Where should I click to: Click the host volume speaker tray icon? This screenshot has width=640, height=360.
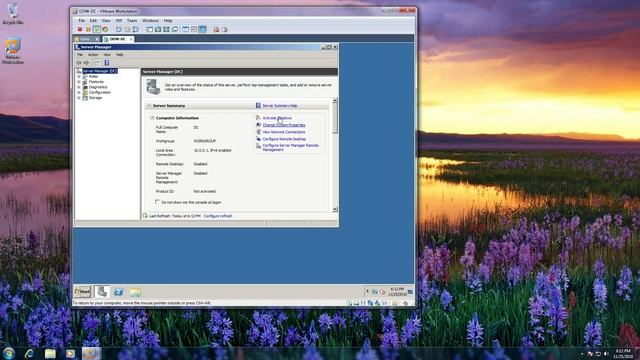click(x=606, y=354)
